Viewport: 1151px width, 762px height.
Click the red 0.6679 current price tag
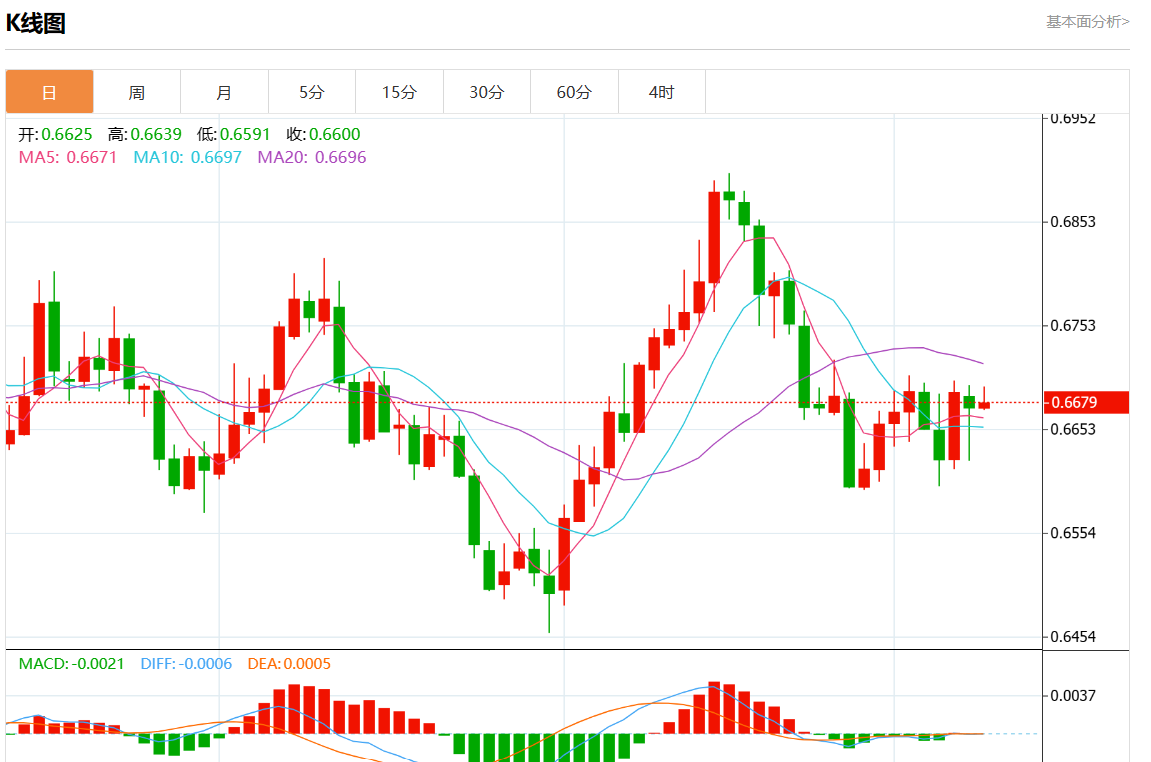[1086, 402]
